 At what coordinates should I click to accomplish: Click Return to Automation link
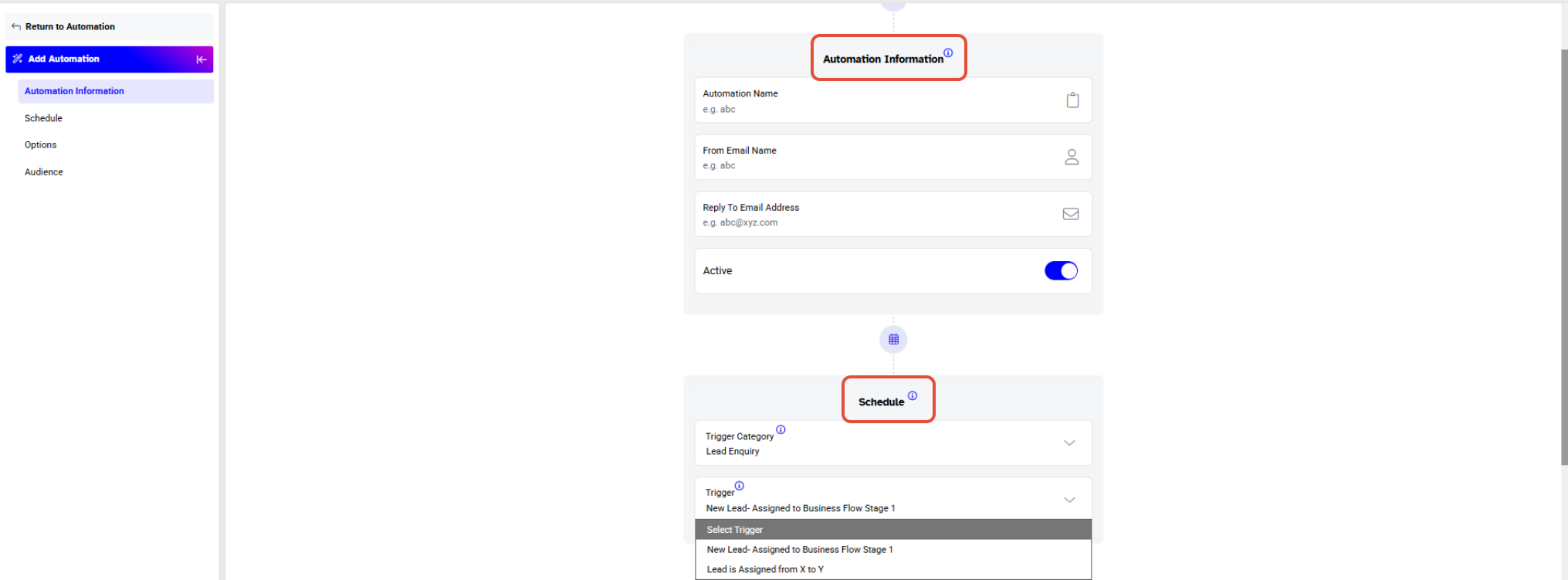click(70, 26)
